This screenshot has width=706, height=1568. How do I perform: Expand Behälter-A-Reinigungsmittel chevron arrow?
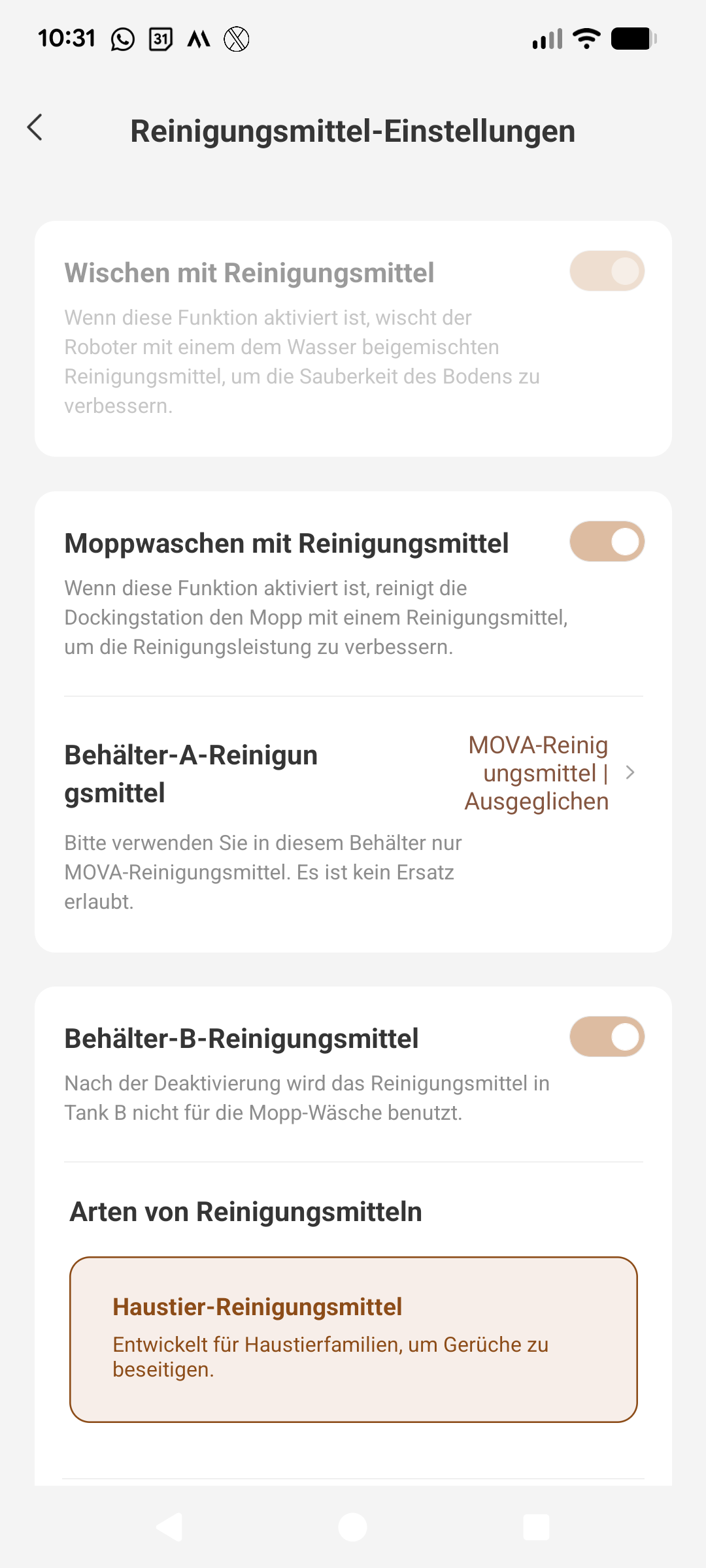pyautogui.click(x=630, y=773)
